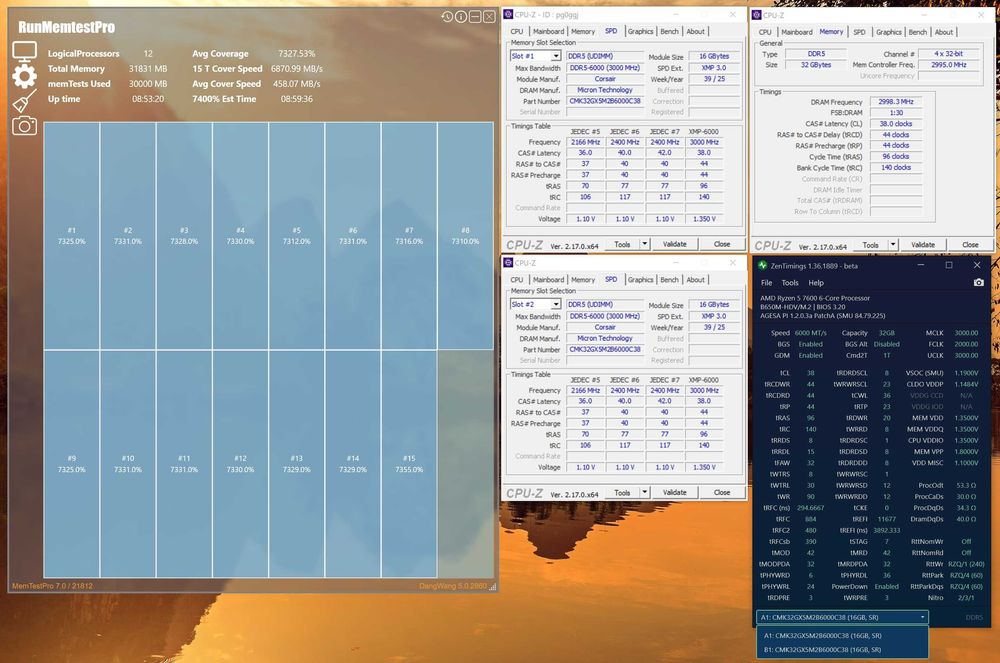The height and width of the screenshot is (663, 1000).
Task: Click the monitor icon in RunMemtestPro
Action: click(24, 52)
